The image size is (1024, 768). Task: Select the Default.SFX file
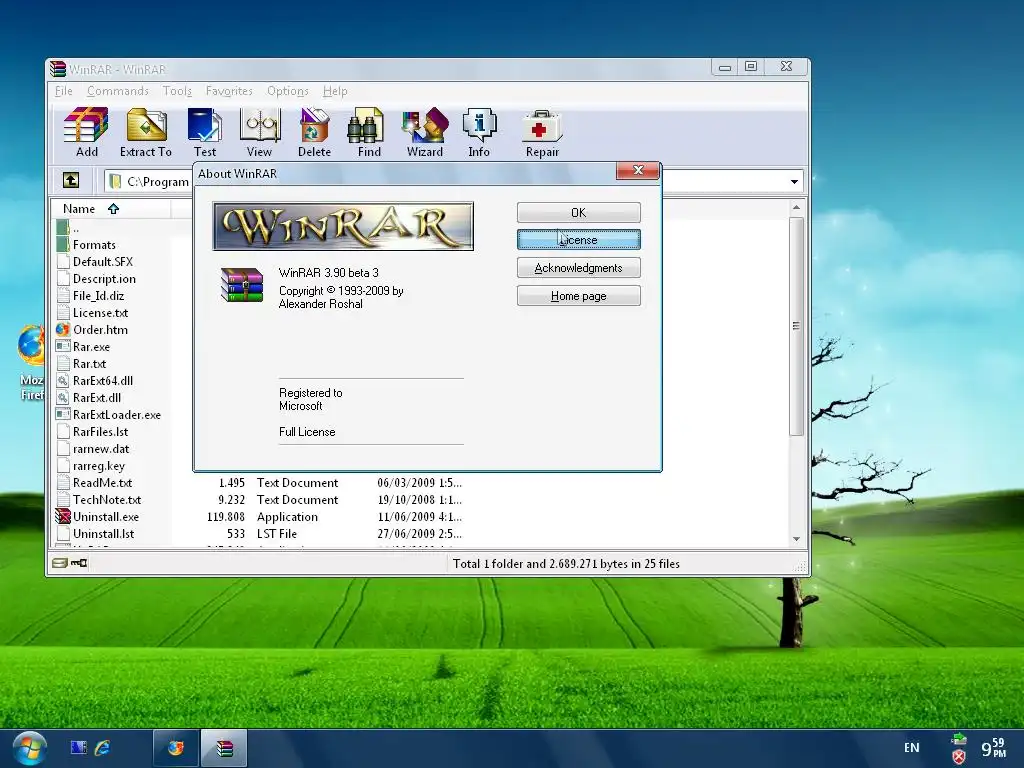click(103, 262)
